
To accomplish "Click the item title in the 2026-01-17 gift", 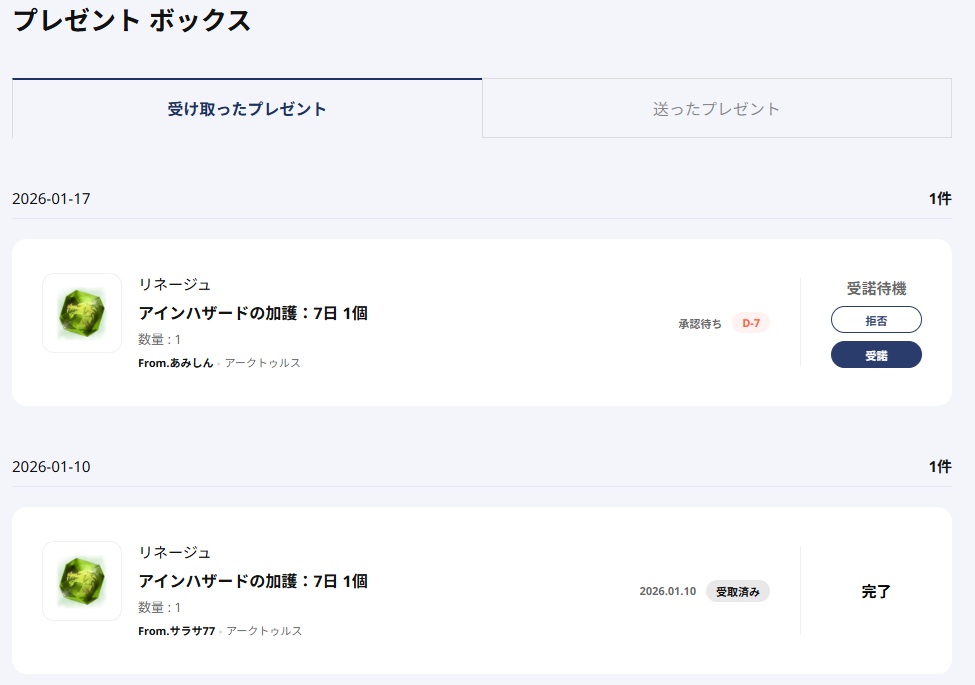I will (x=253, y=313).
